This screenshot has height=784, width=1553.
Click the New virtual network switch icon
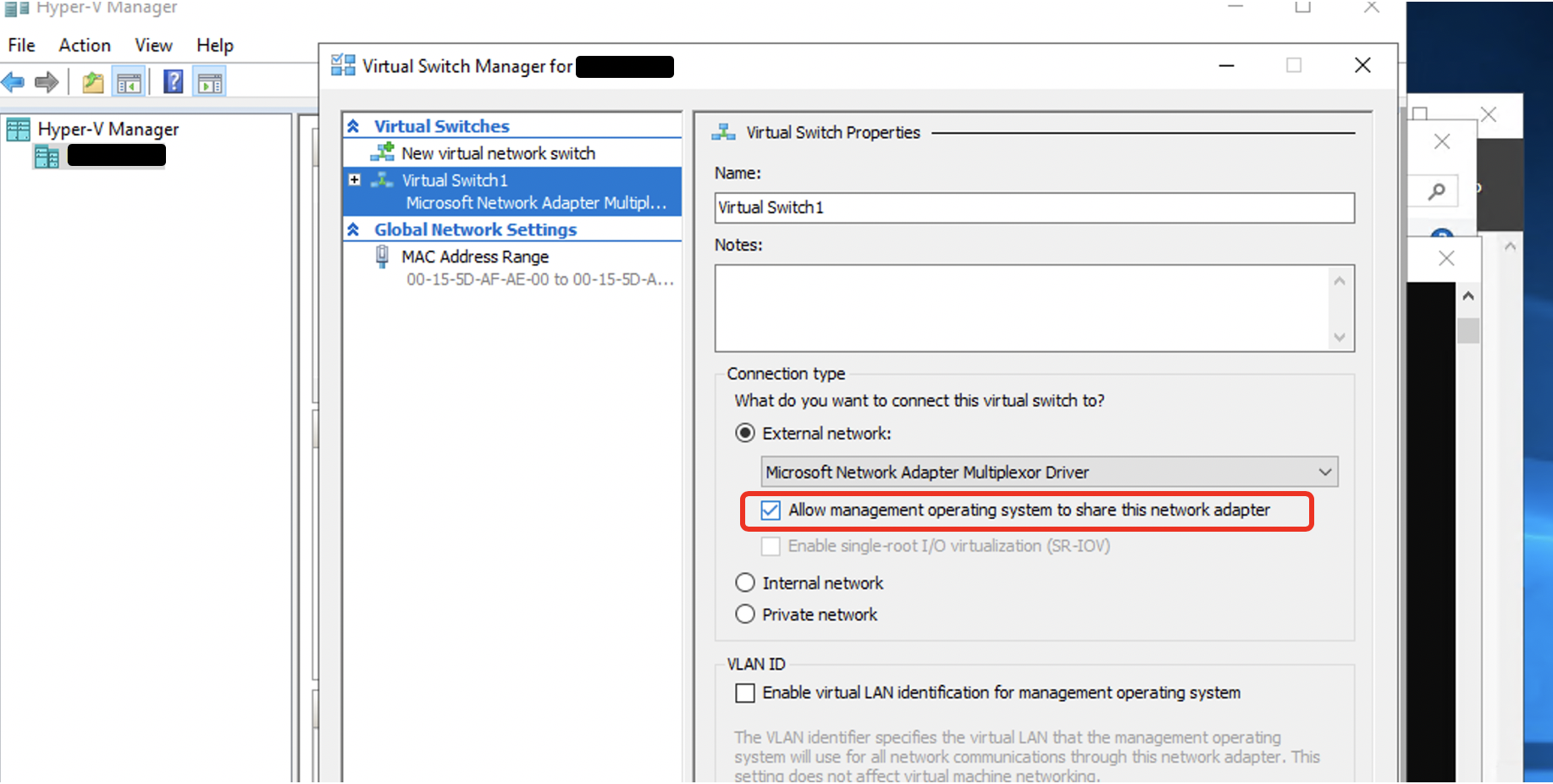pos(383,152)
